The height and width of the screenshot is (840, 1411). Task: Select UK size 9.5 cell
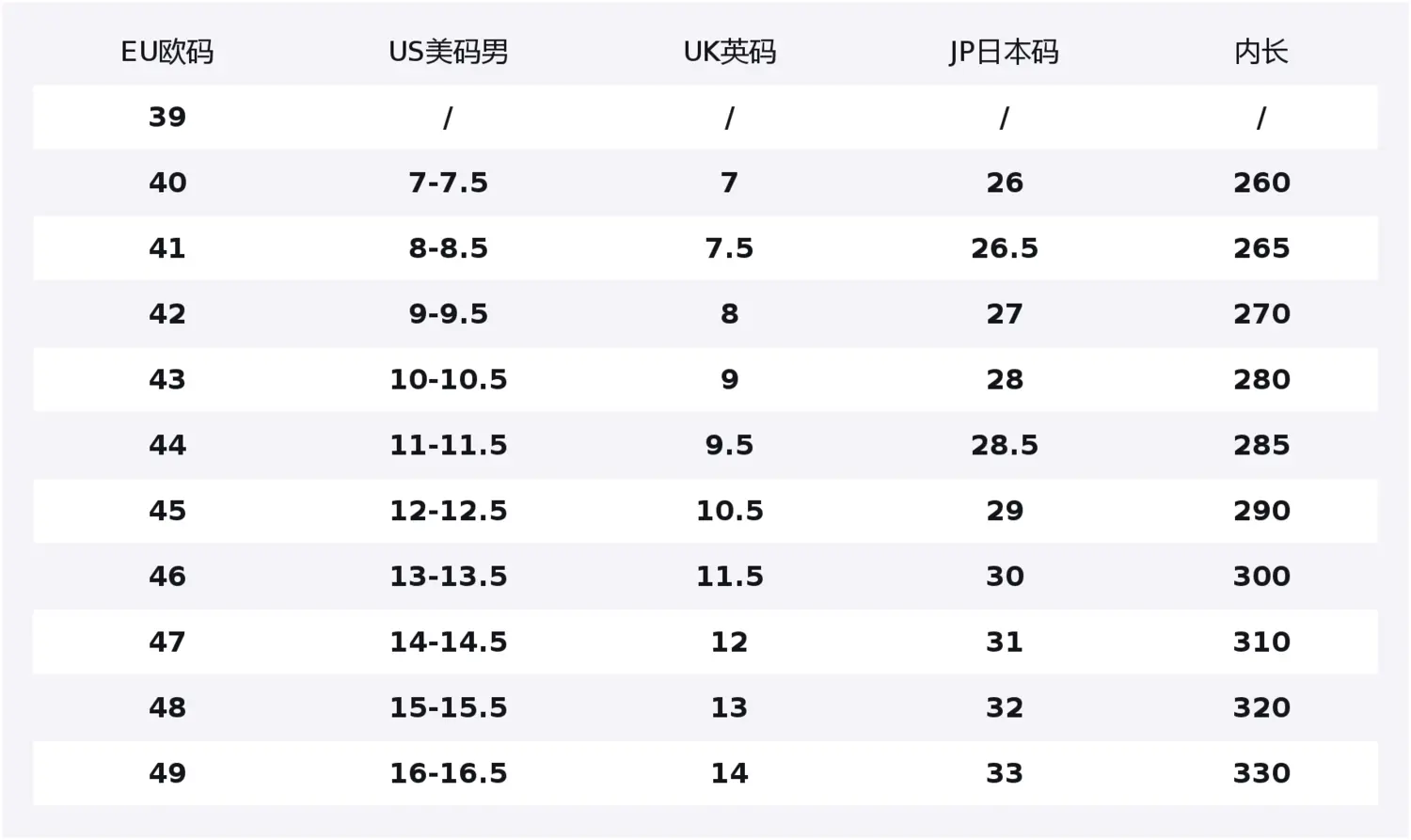[x=729, y=445]
